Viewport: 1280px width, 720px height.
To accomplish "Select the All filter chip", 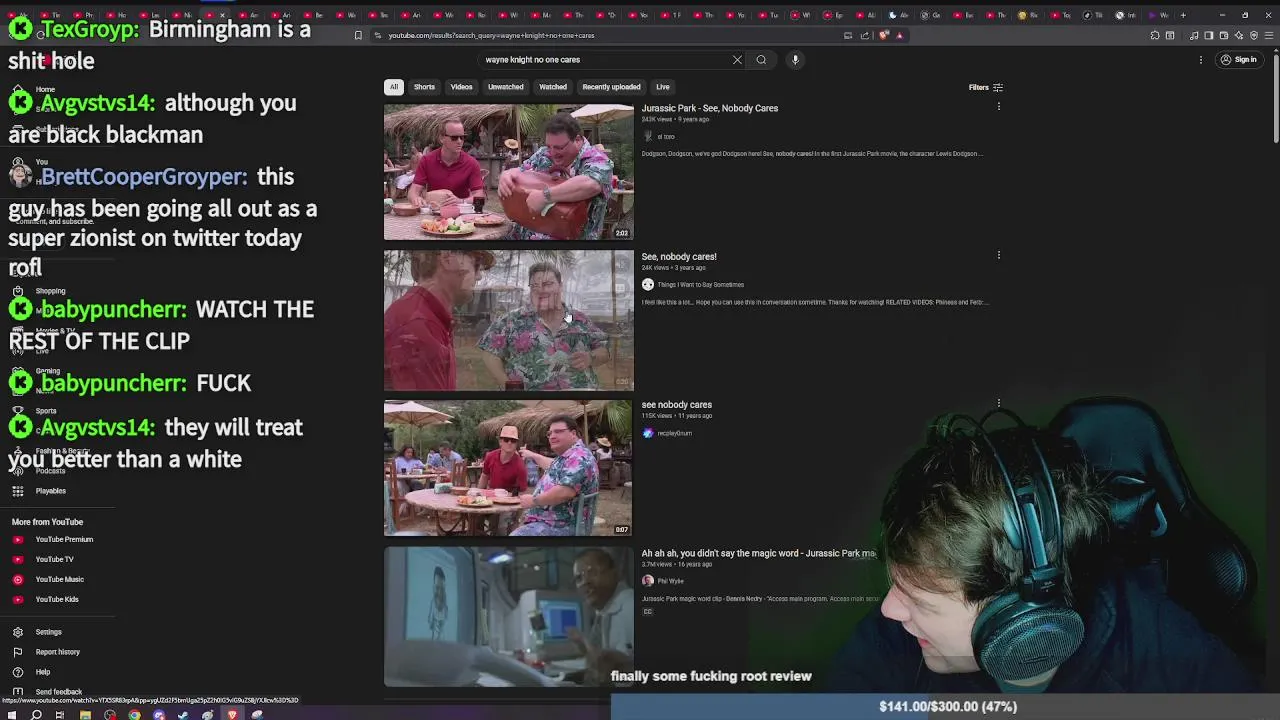I will (394, 87).
